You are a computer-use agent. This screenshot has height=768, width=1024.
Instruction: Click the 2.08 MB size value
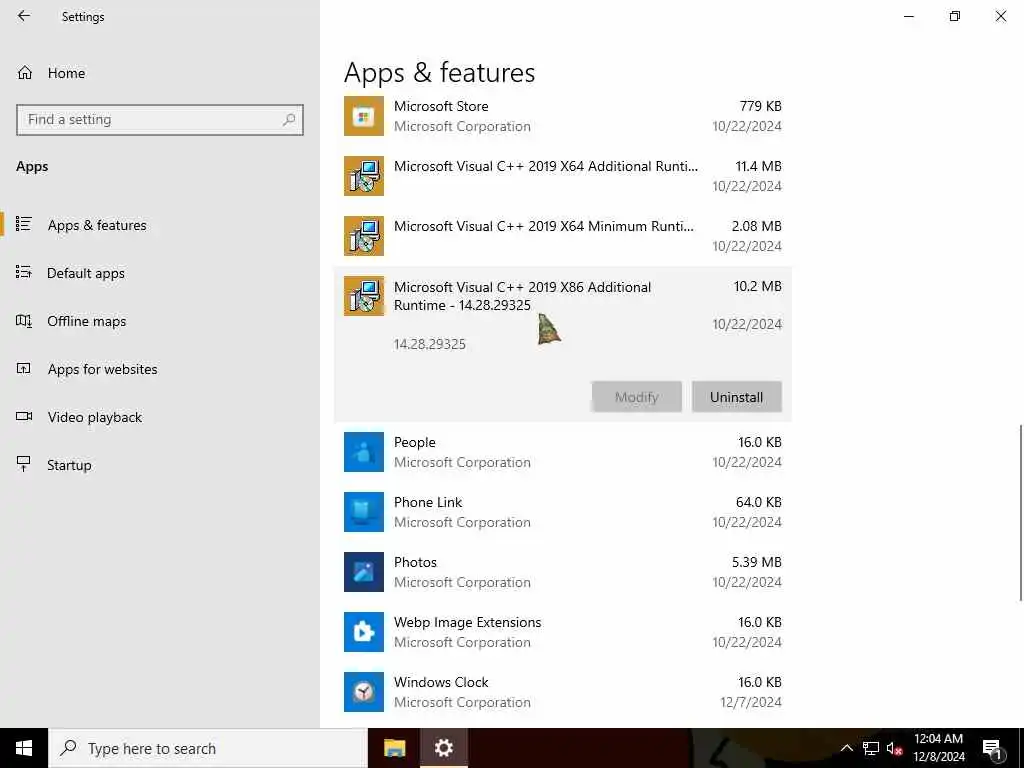coord(756,226)
